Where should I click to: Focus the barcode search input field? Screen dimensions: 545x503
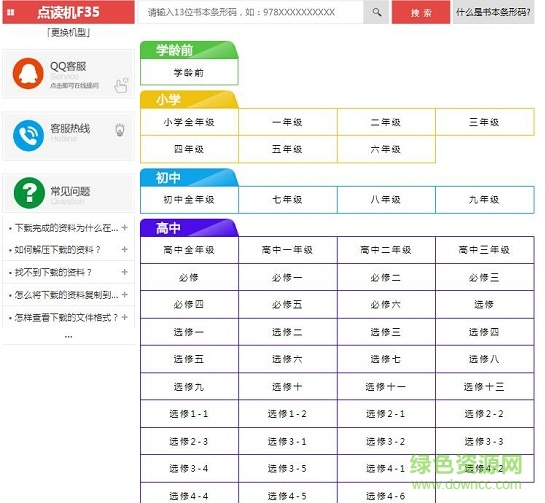[251, 13]
